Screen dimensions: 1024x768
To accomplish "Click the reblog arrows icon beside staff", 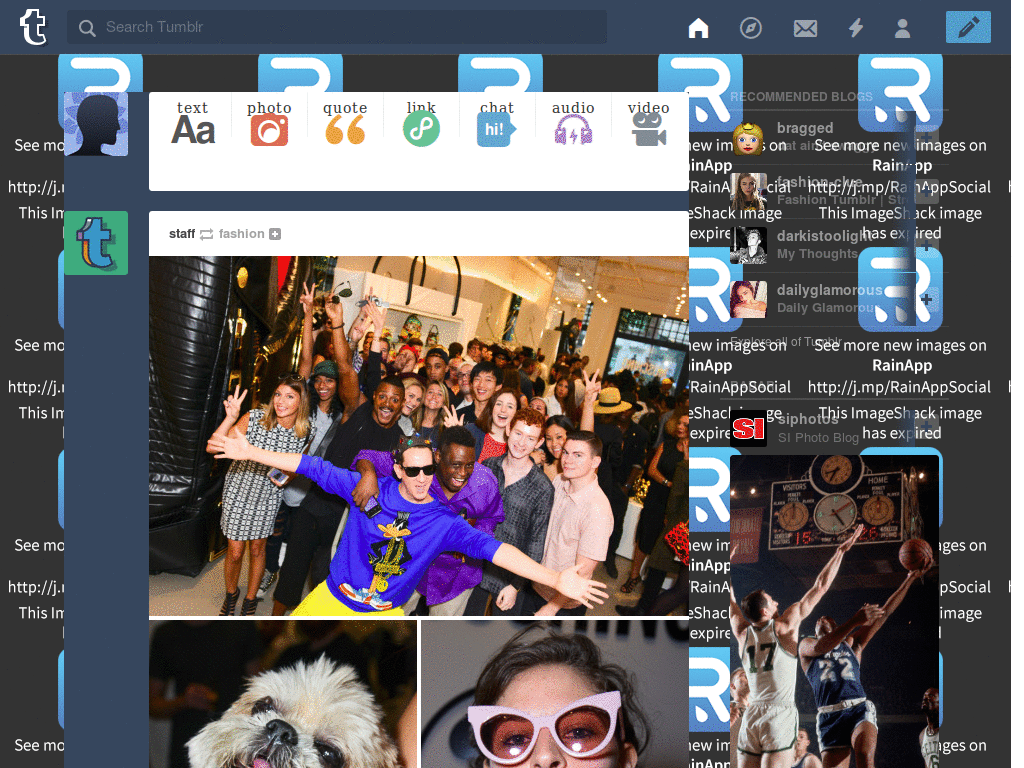I will (x=206, y=234).
